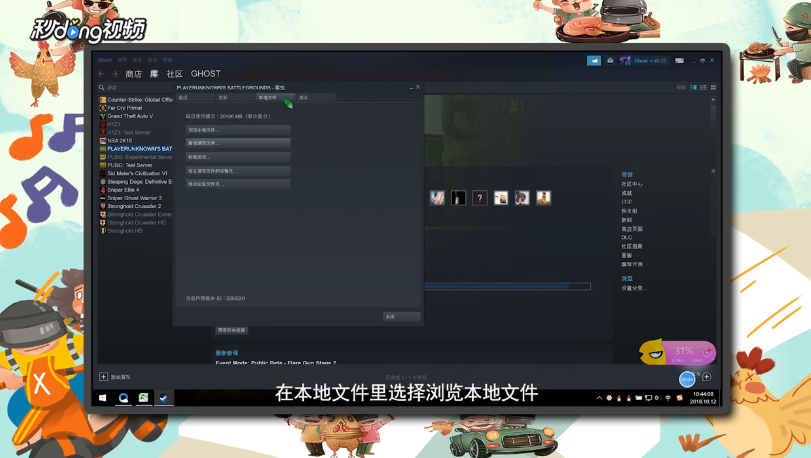Click the NBA 2K18 game icon
Image resolution: width=811 pixels, height=458 pixels.
(x=103, y=141)
